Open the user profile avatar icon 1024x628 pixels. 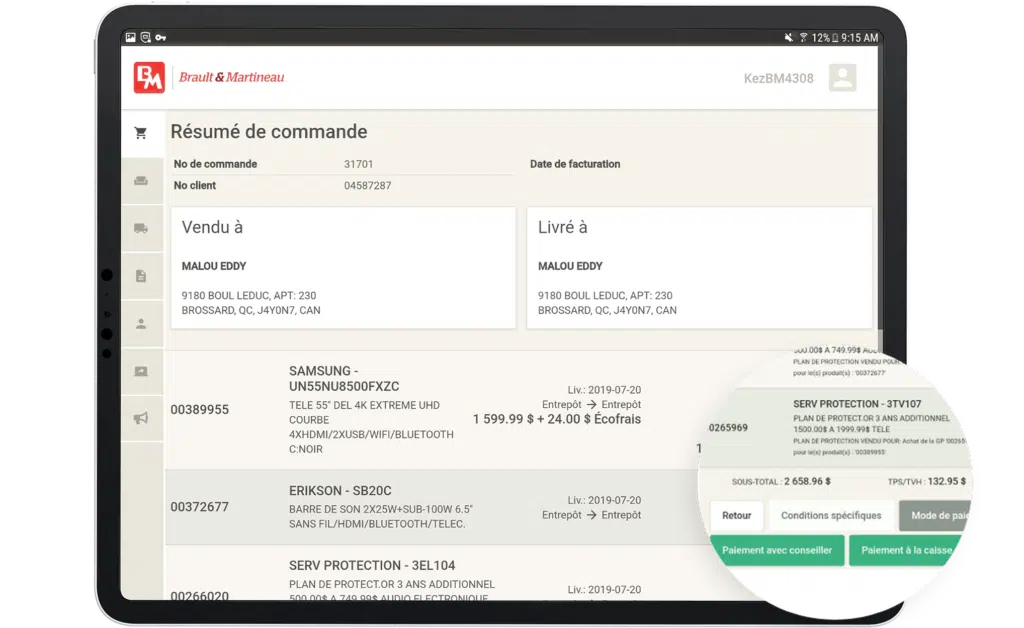(x=842, y=78)
